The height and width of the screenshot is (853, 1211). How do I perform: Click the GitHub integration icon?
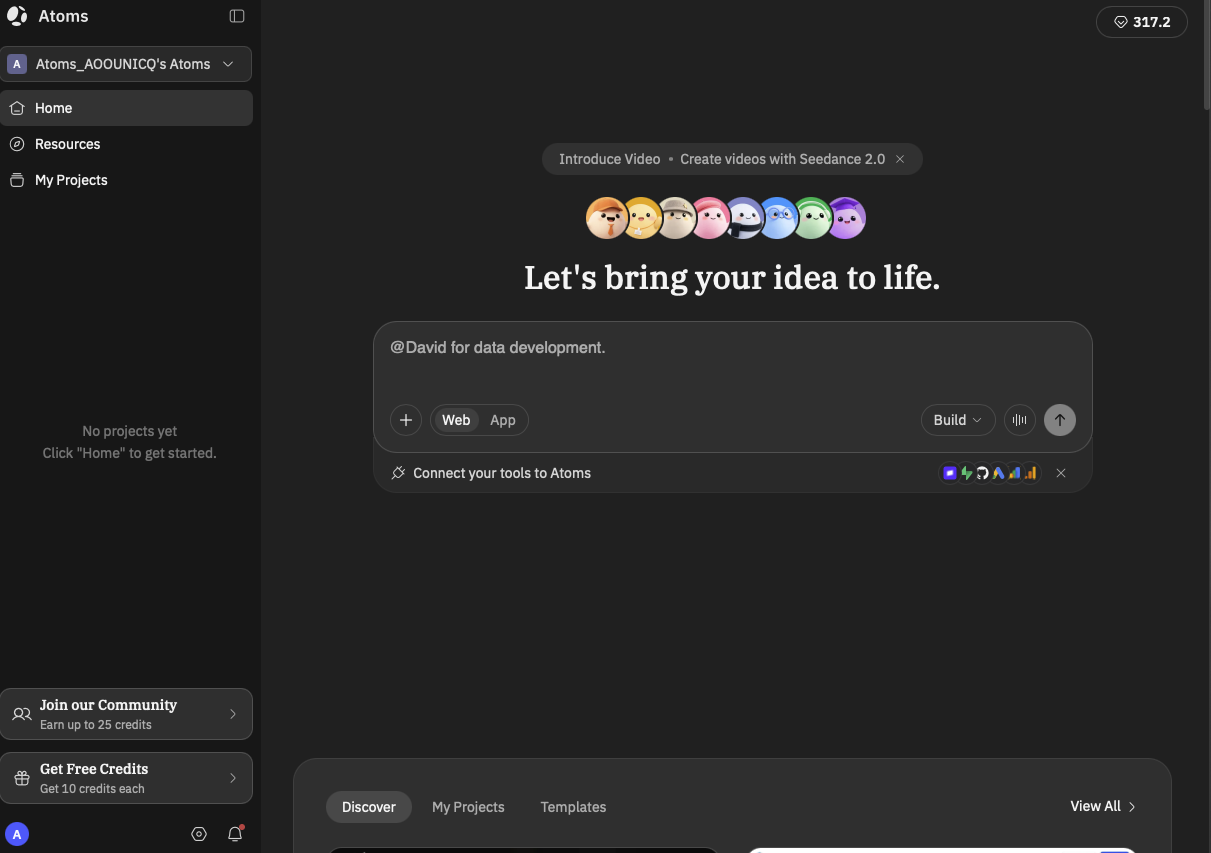point(982,473)
